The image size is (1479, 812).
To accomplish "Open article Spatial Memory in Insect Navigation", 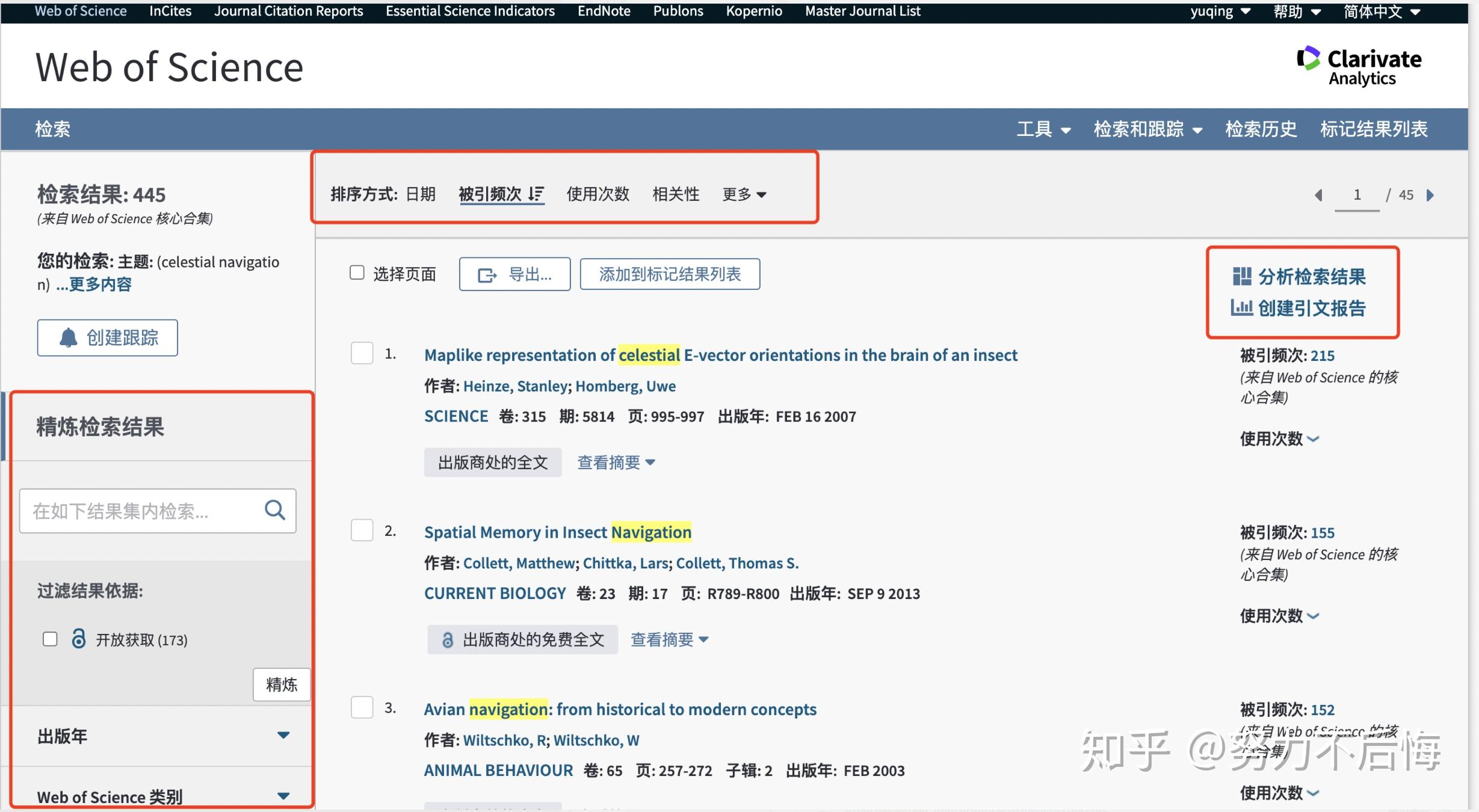I will coord(558,532).
